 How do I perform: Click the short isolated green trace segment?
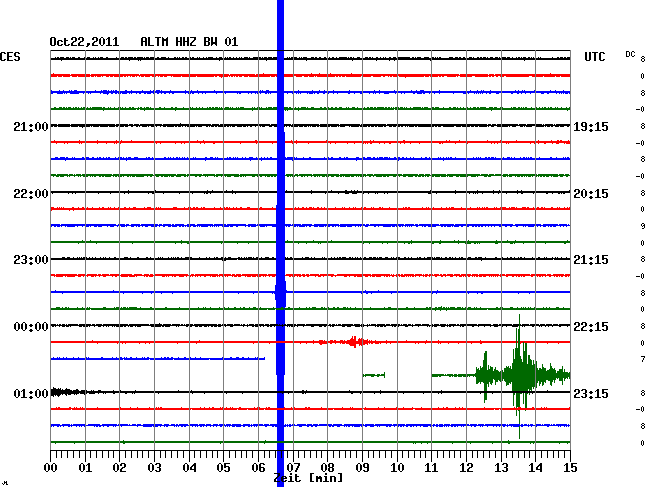coord(374,375)
